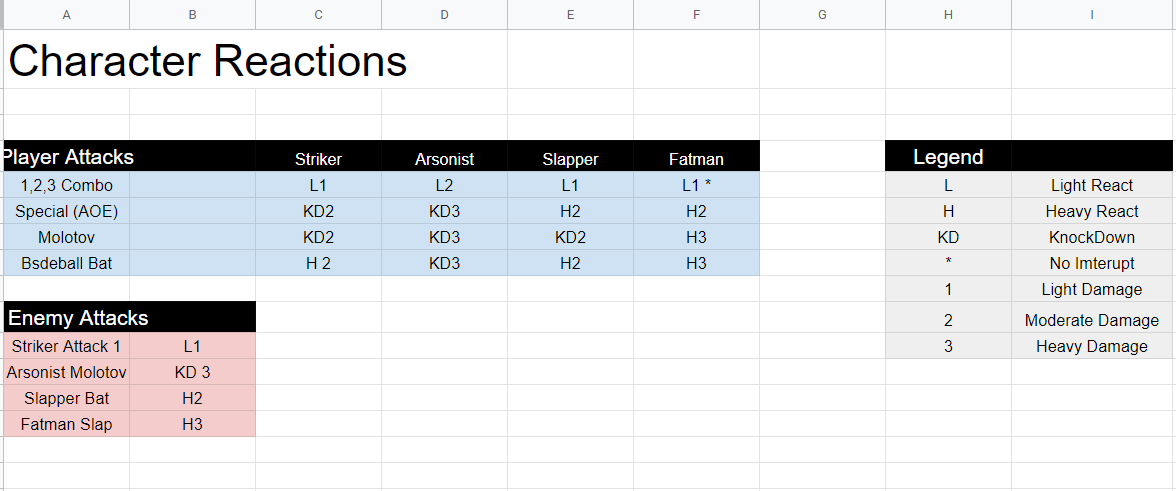Click the Bsdeball Bat cell
Image resolution: width=1176 pixels, height=491 pixels.
66,263
